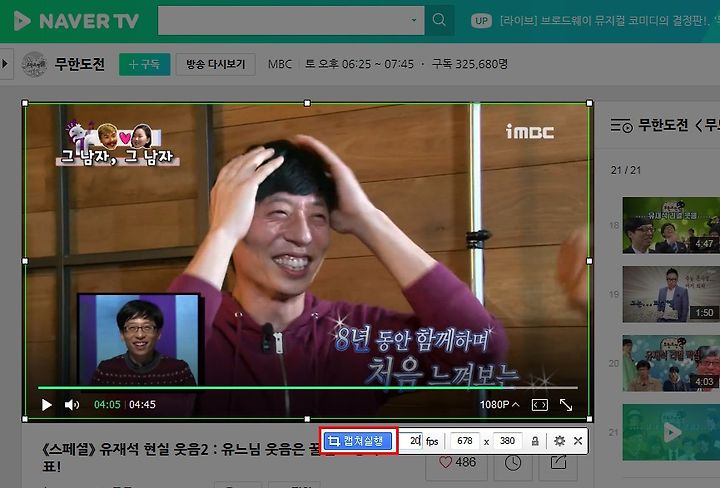Toggle the wide-screen mode icon
The width and height of the screenshot is (720, 488).
click(x=540, y=404)
